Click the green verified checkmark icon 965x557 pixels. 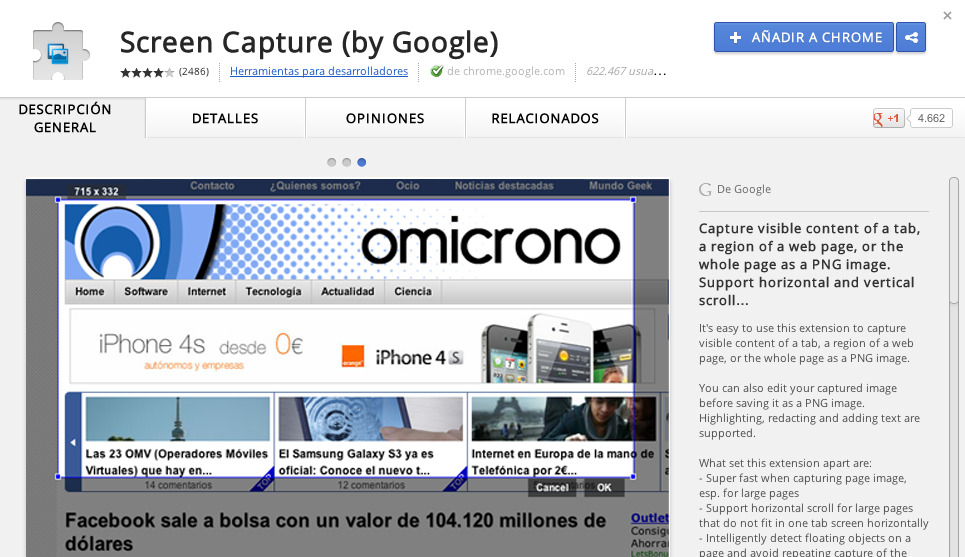click(x=436, y=71)
